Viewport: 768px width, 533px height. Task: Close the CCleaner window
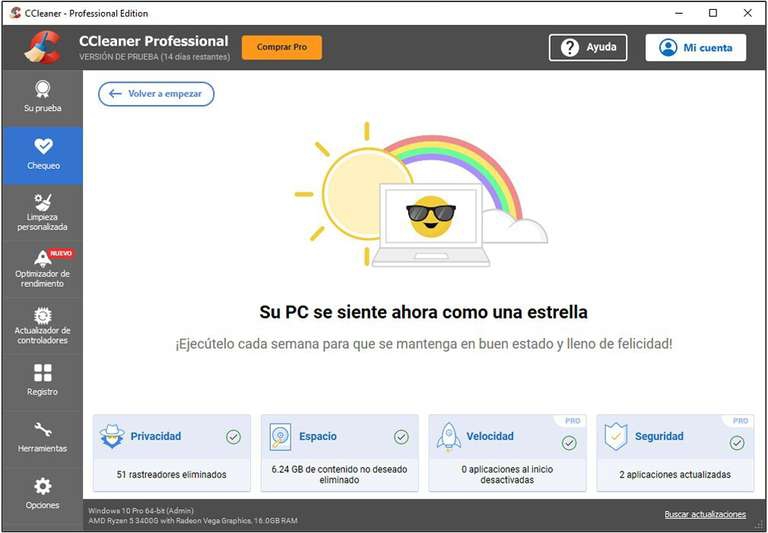[x=747, y=13]
